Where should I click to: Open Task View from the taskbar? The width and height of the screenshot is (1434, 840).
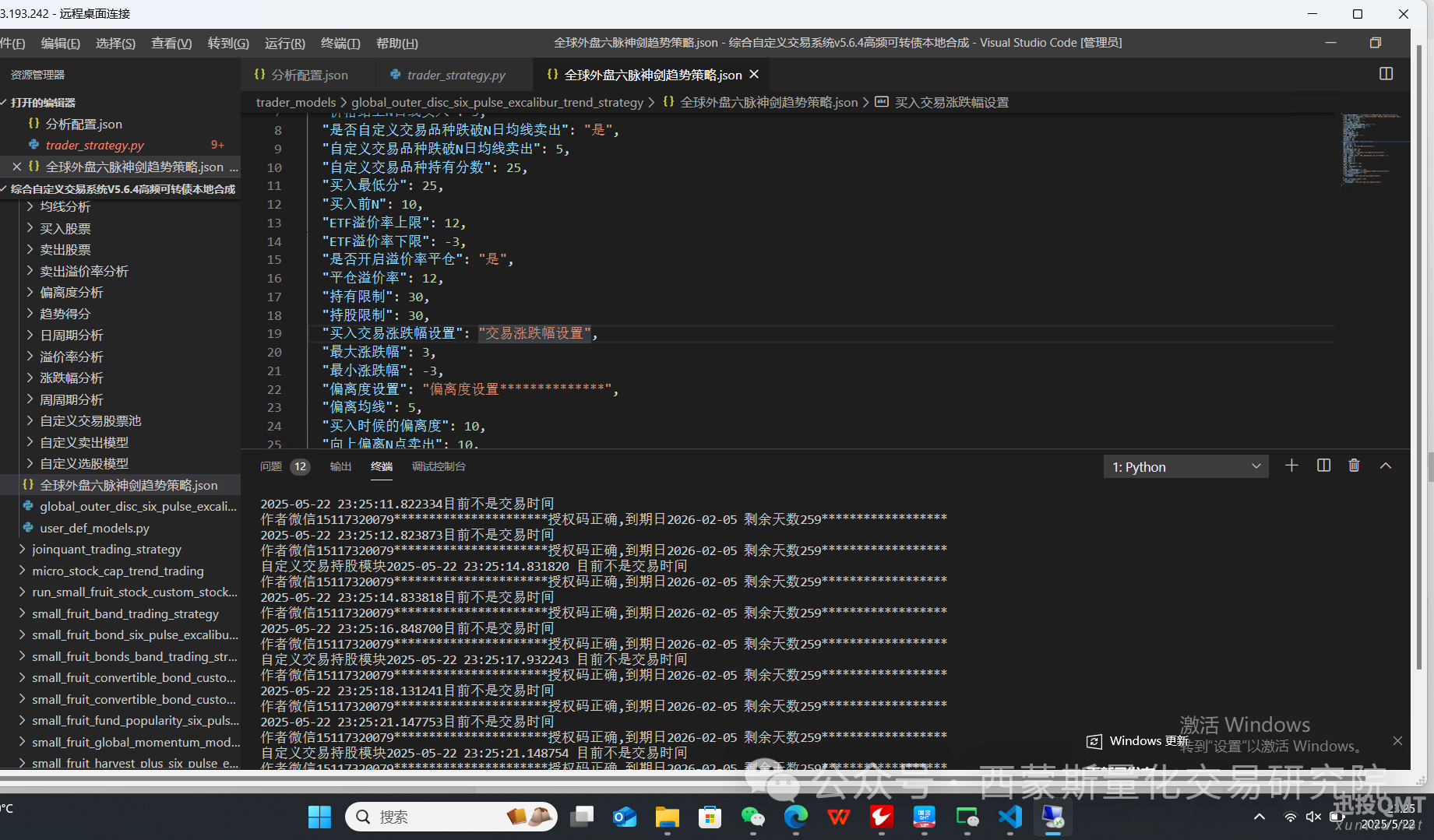click(581, 817)
